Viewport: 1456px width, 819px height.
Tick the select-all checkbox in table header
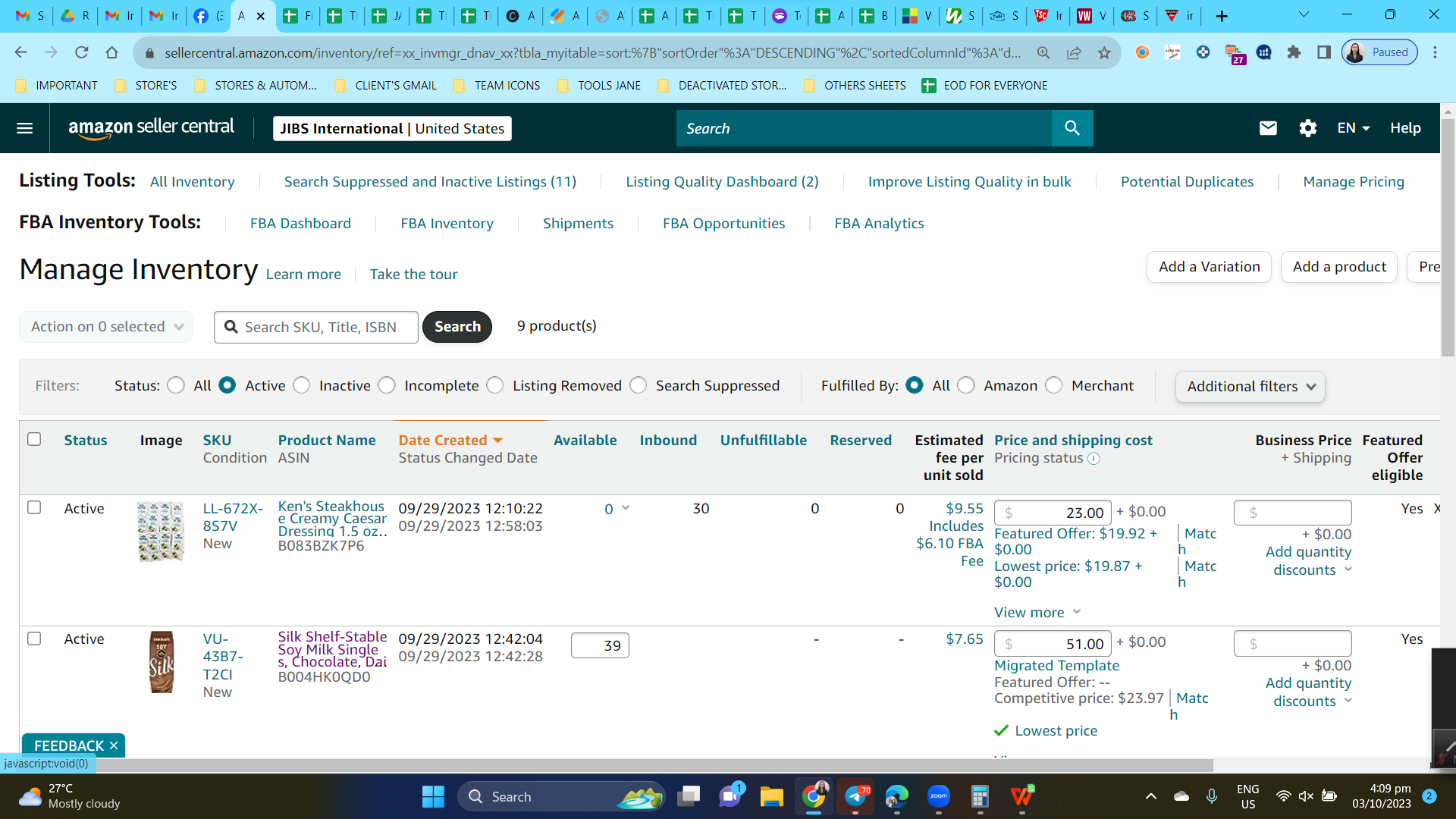(34, 439)
